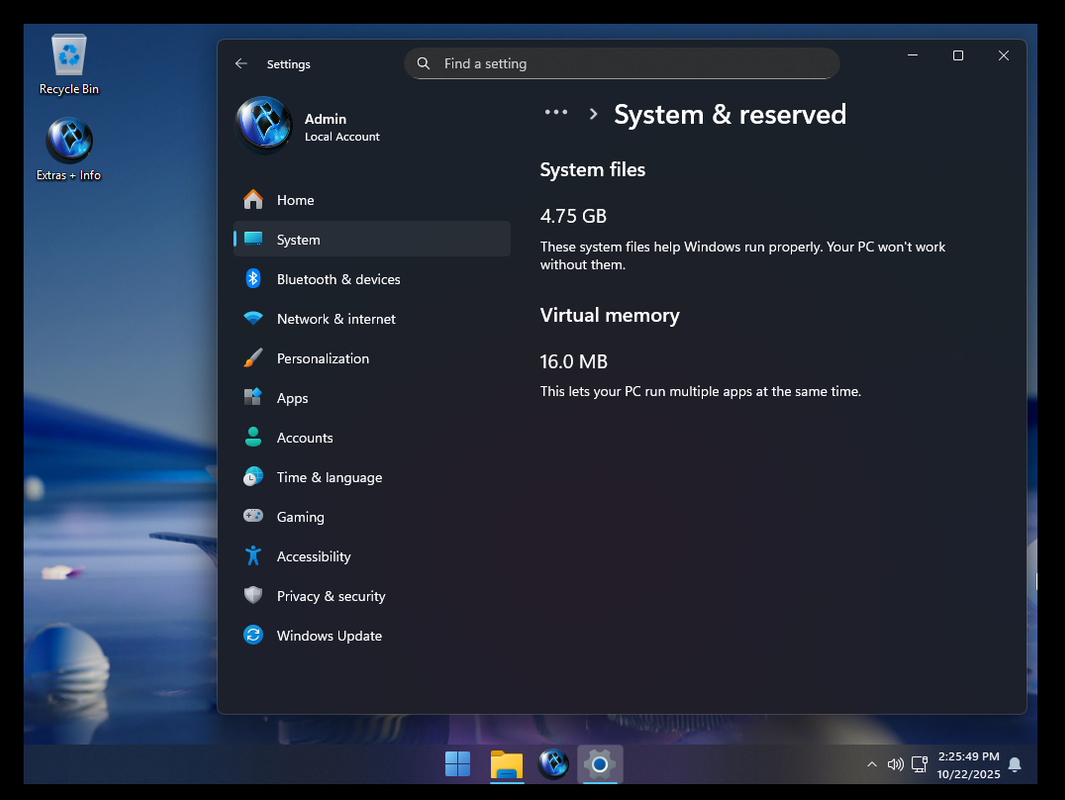Click the Windows Update refresh icon

253,634
